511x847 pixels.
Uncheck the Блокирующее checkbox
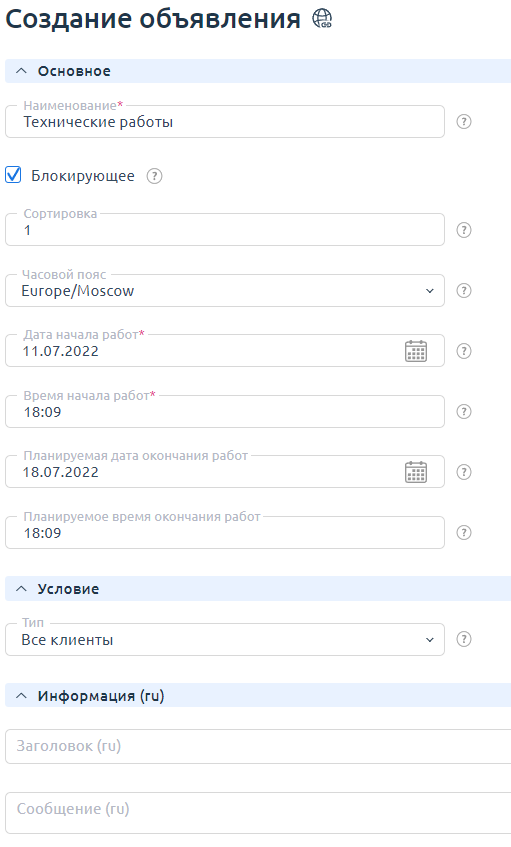coord(13,175)
